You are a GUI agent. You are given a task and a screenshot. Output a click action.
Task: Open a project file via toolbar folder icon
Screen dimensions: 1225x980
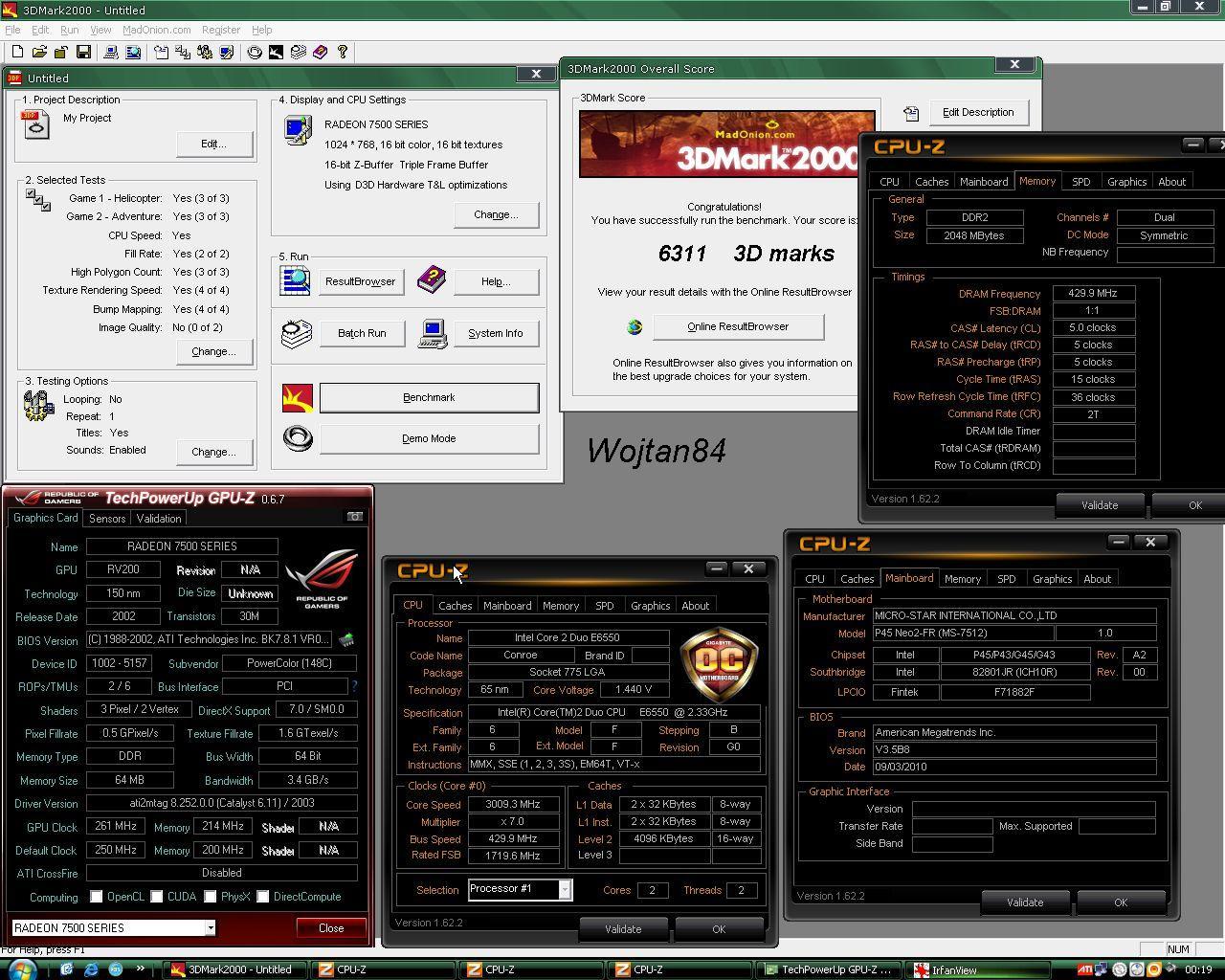click(x=39, y=52)
